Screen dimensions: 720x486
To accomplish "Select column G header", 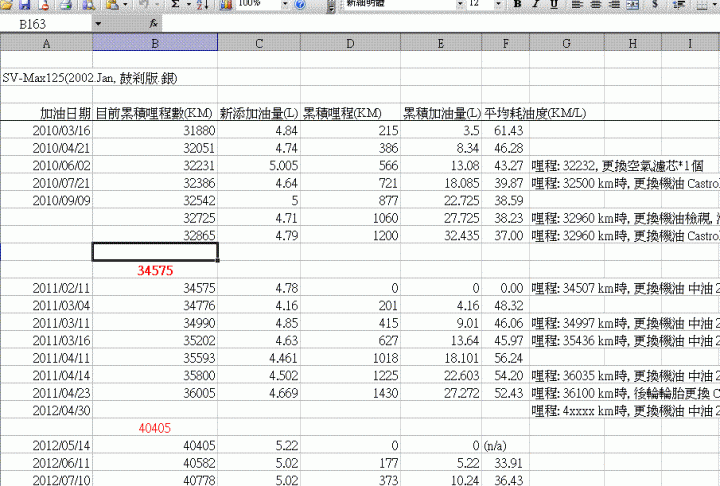I will click(567, 43).
